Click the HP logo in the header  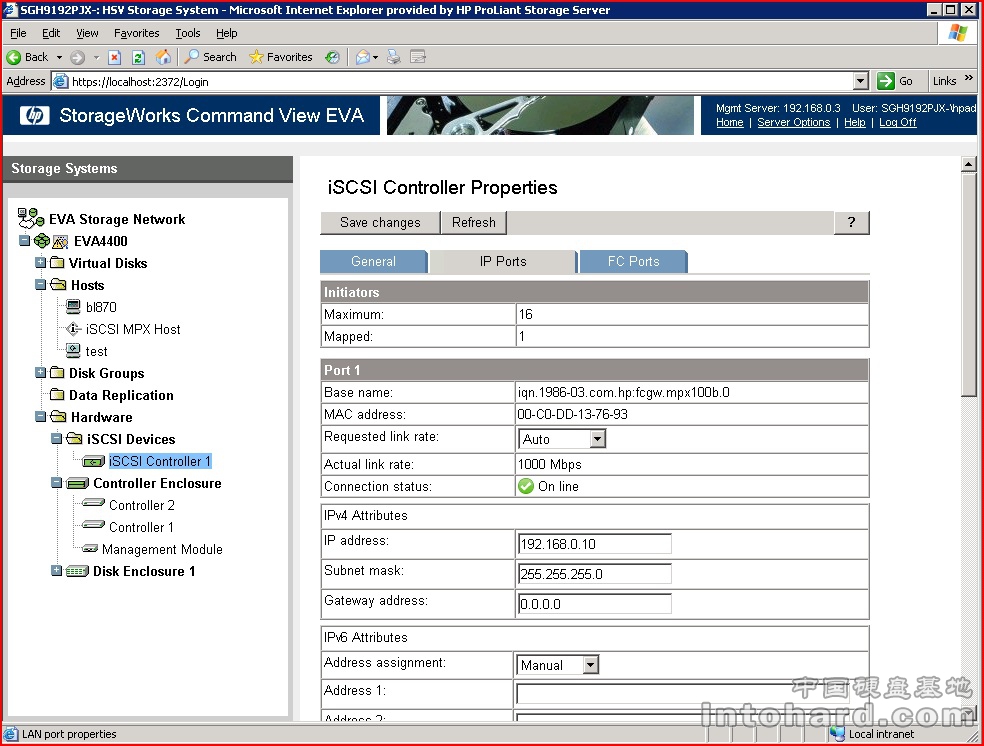(x=35, y=115)
